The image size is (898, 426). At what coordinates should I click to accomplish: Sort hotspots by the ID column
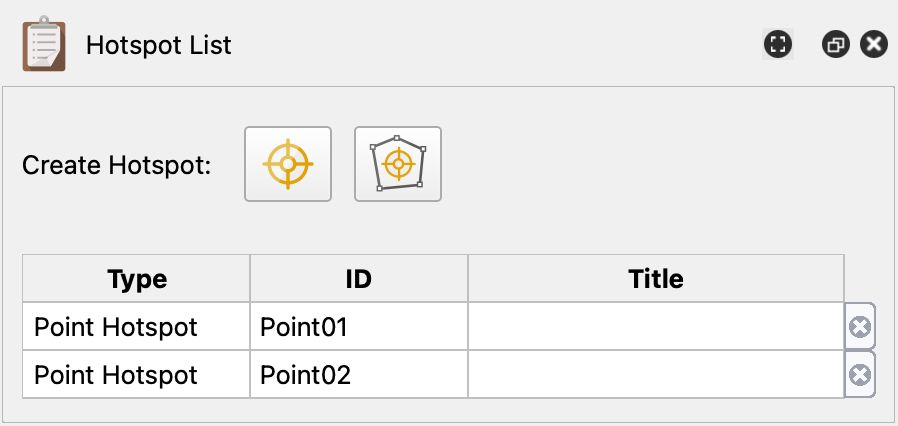click(358, 278)
